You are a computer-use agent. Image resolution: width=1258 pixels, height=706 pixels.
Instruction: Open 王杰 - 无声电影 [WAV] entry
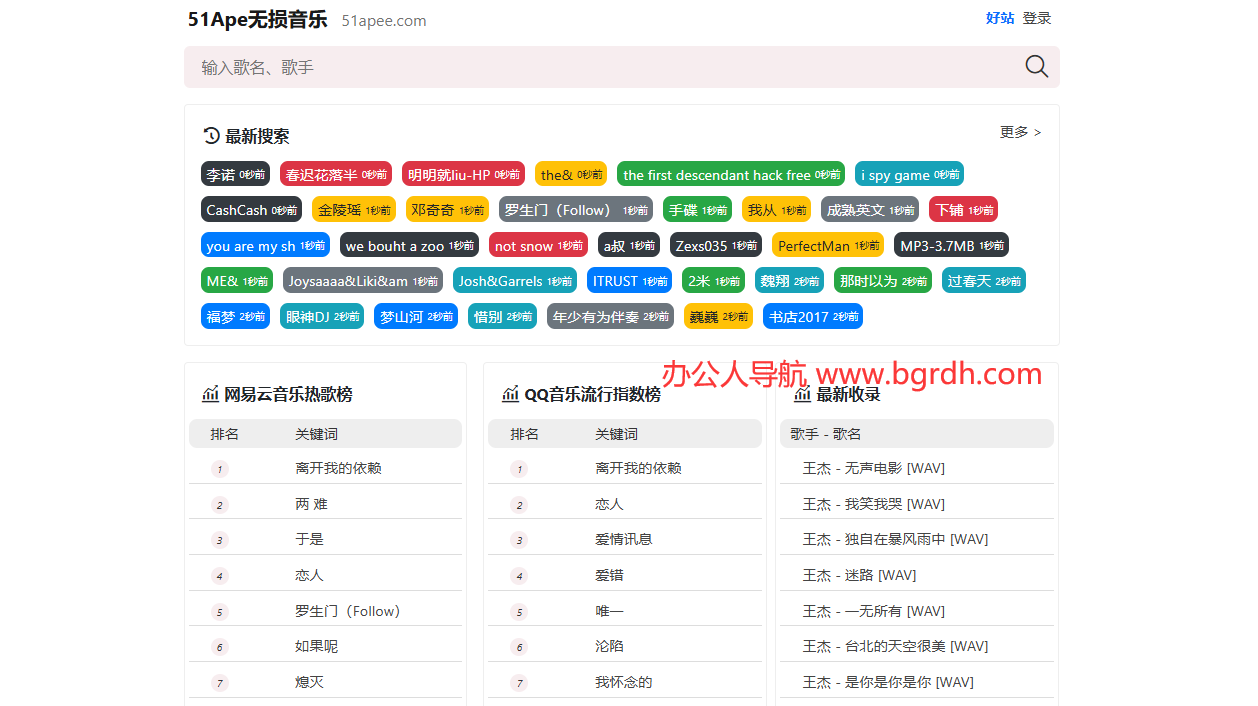point(873,468)
